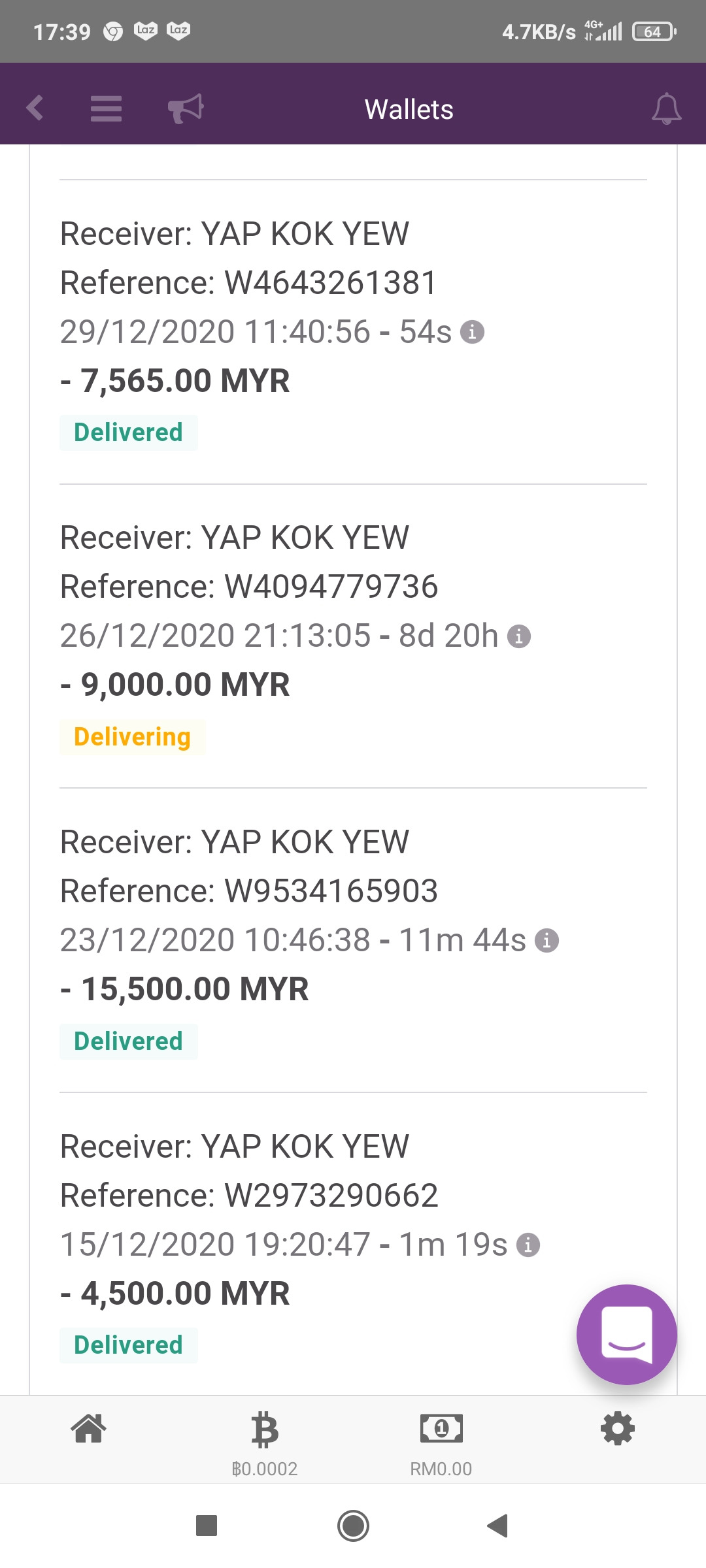Open announcements megaphone icon
Image resolution: width=706 pixels, height=1568 pixels.
click(186, 108)
